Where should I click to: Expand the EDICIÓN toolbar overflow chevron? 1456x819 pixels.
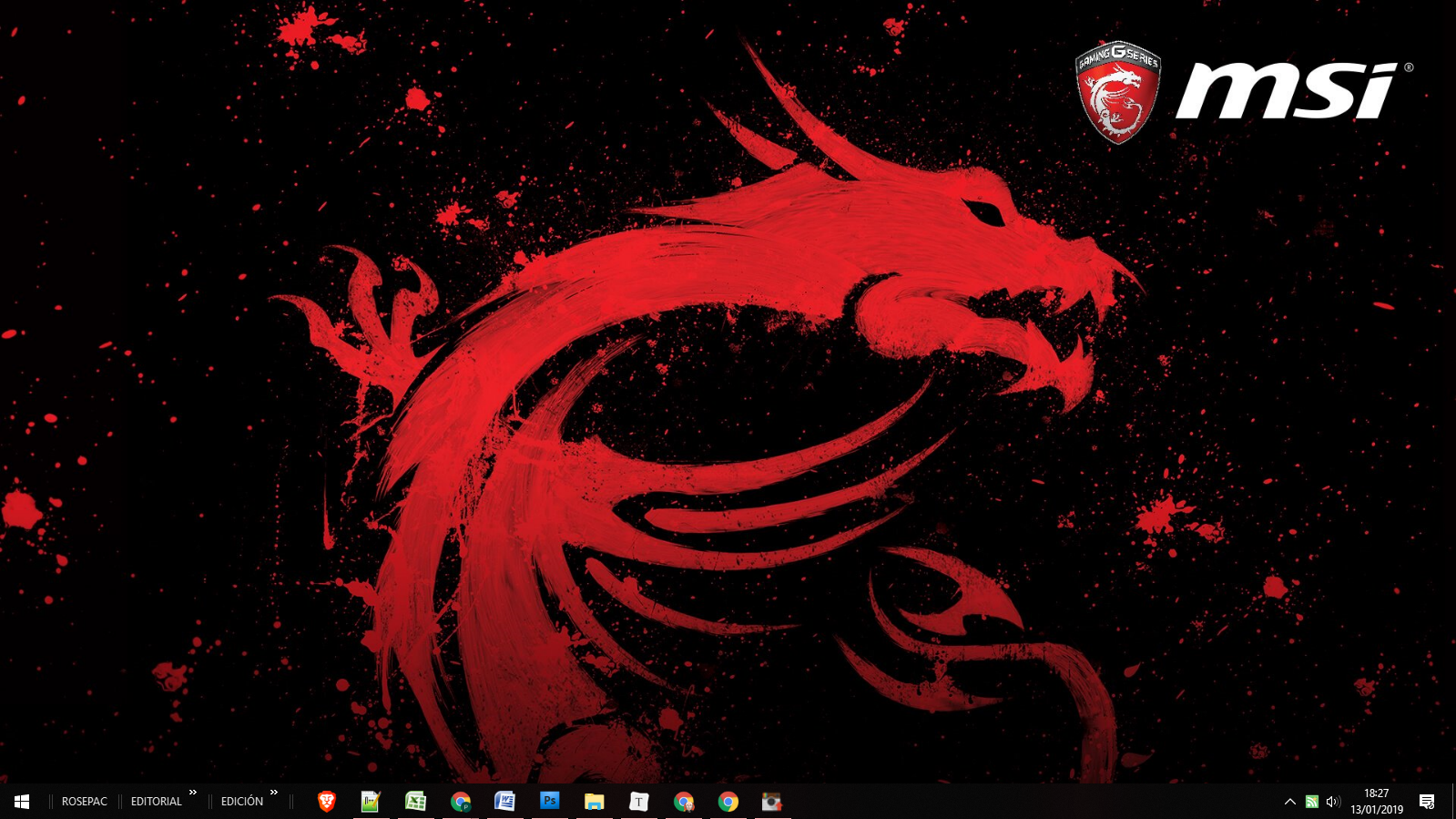[x=273, y=793]
